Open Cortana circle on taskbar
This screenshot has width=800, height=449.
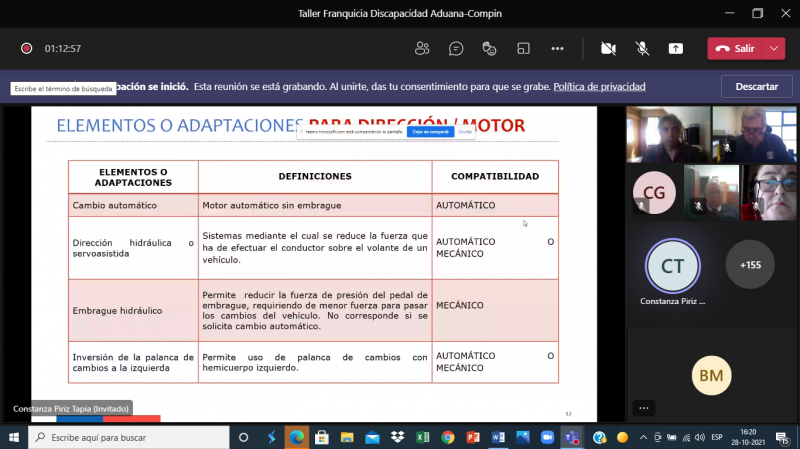(x=243, y=437)
